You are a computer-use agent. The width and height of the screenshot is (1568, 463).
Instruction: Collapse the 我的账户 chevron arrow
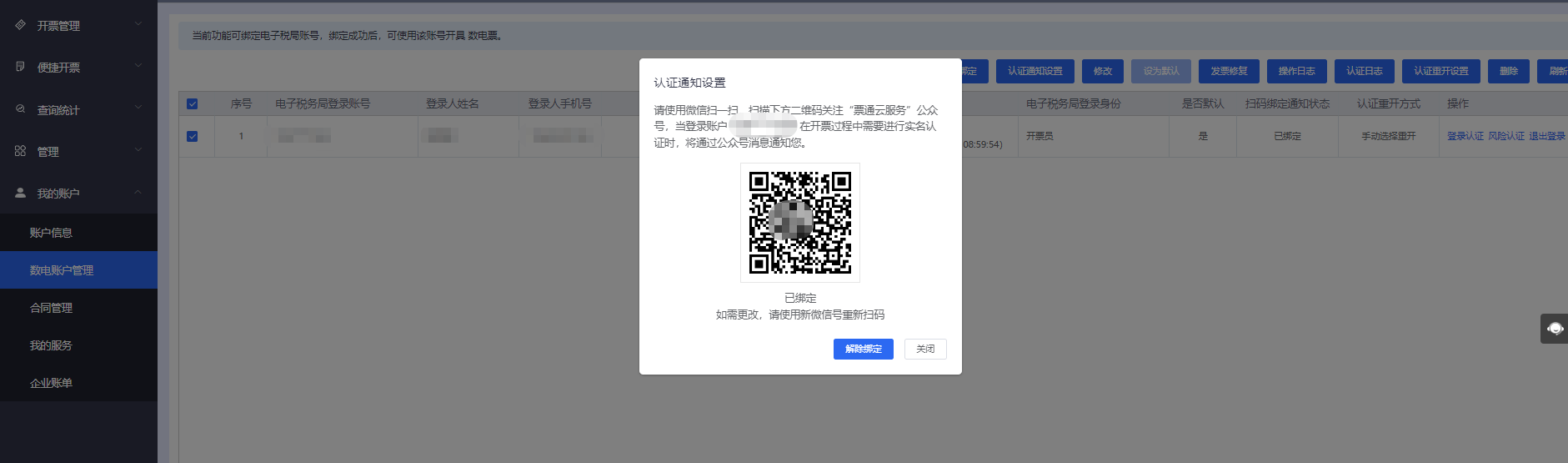pos(138,192)
